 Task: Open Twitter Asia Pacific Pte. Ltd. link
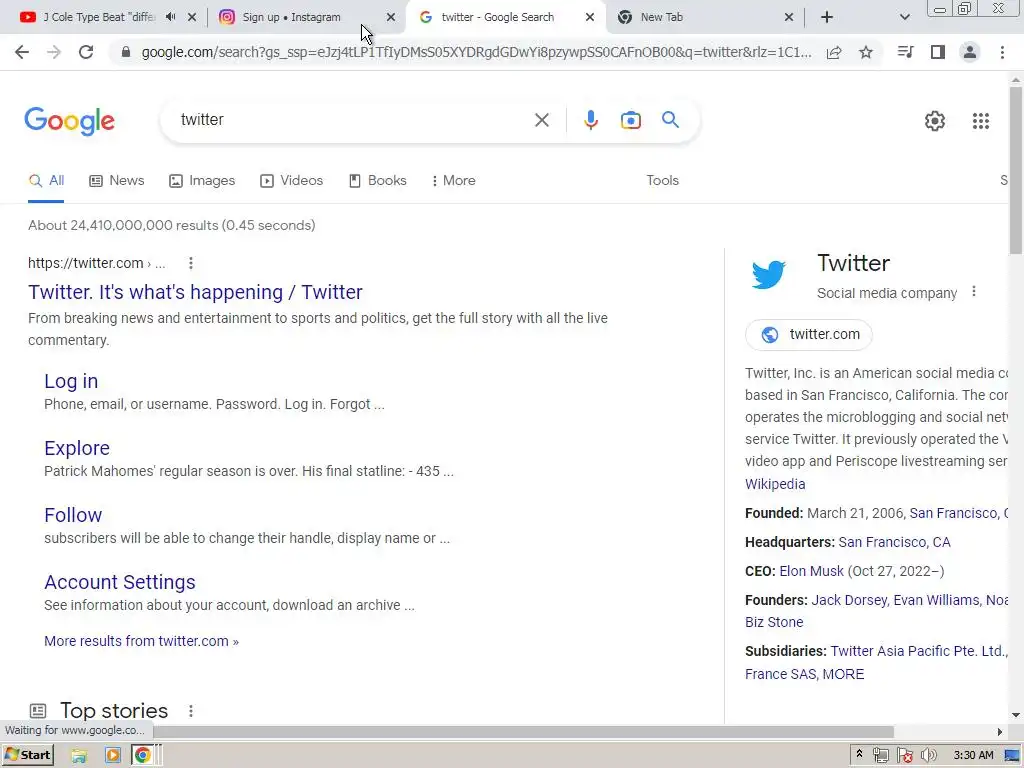(x=917, y=652)
